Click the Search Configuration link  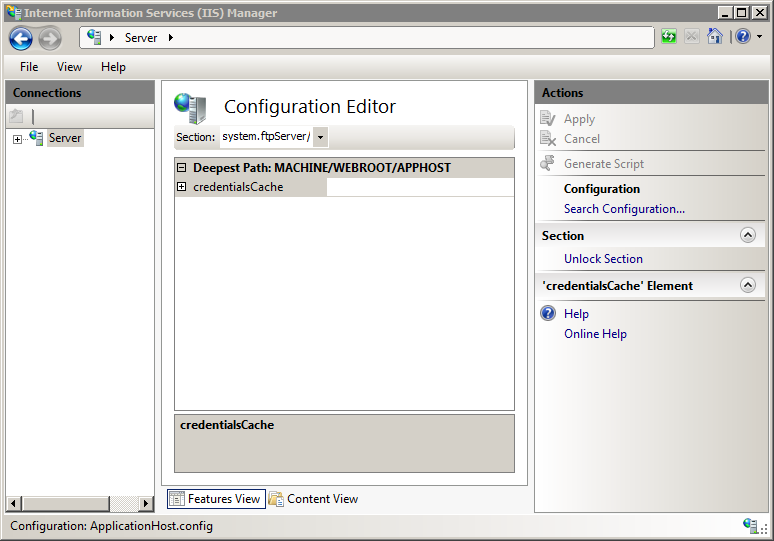coord(624,209)
